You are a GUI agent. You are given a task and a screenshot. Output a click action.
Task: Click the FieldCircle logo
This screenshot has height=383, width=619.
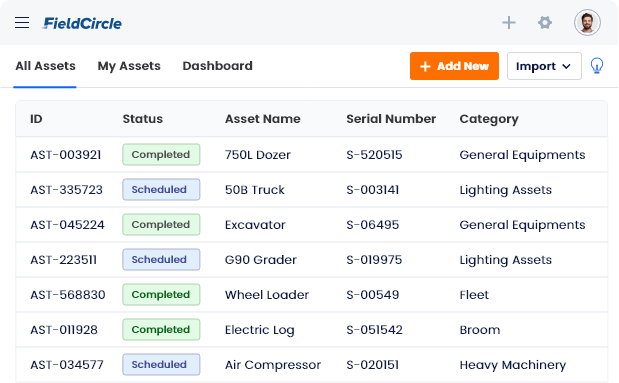[x=82, y=23]
